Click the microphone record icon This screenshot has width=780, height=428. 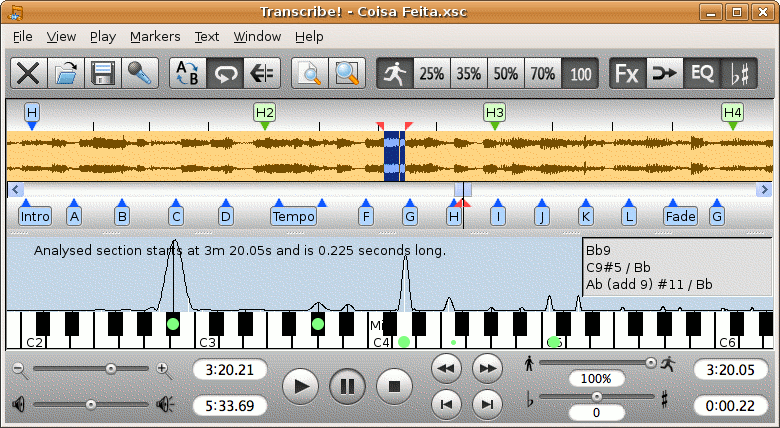tap(139, 73)
